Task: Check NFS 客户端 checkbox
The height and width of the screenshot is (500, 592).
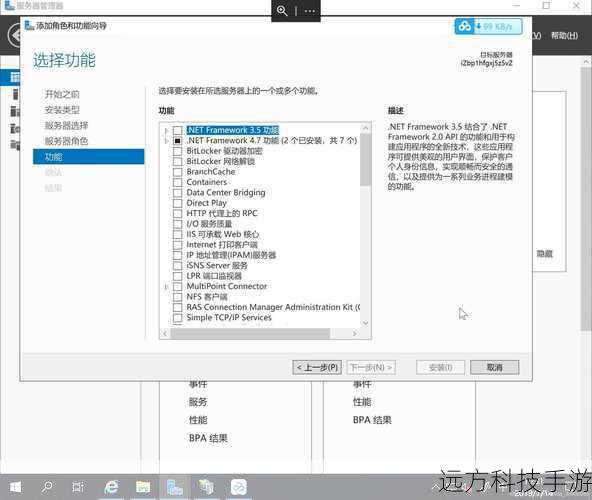Action: pyautogui.click(x=177, y=297)
